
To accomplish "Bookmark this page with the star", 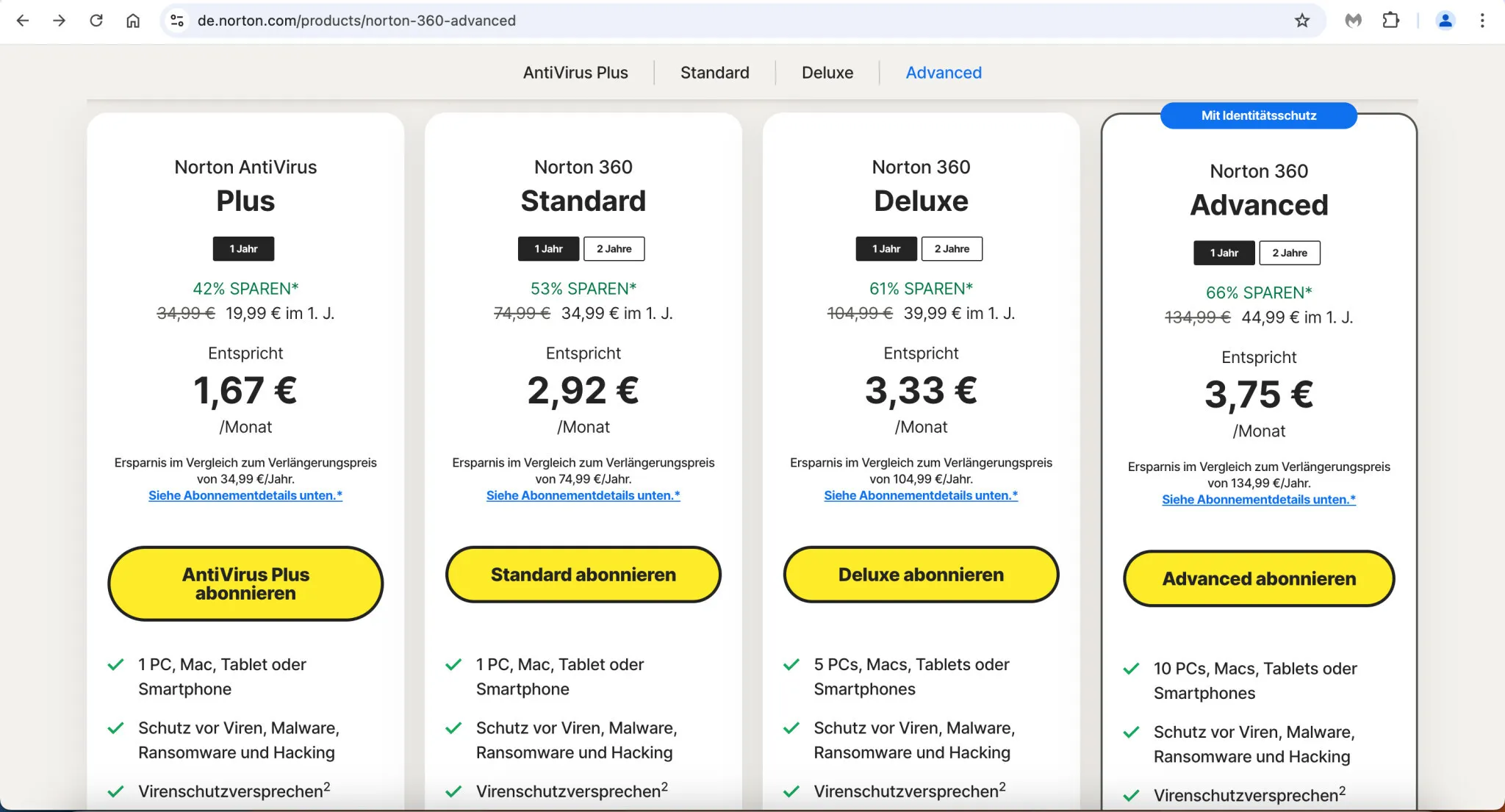I will tap(1302, 21).
